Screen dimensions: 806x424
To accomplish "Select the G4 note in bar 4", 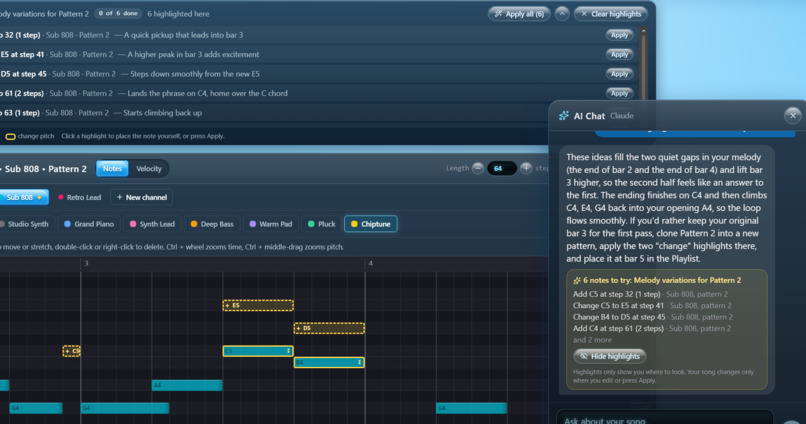I will tap(471, 408).
